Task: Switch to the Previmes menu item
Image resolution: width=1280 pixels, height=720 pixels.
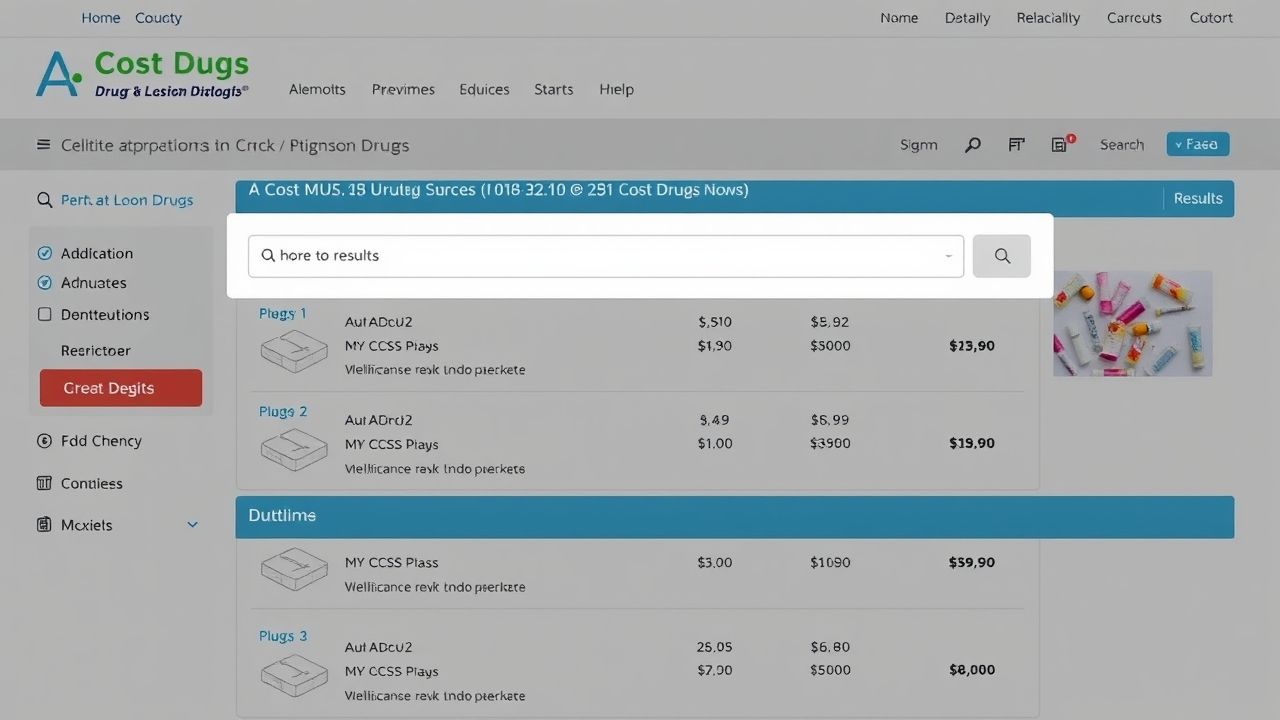Action: click(403, 89)
